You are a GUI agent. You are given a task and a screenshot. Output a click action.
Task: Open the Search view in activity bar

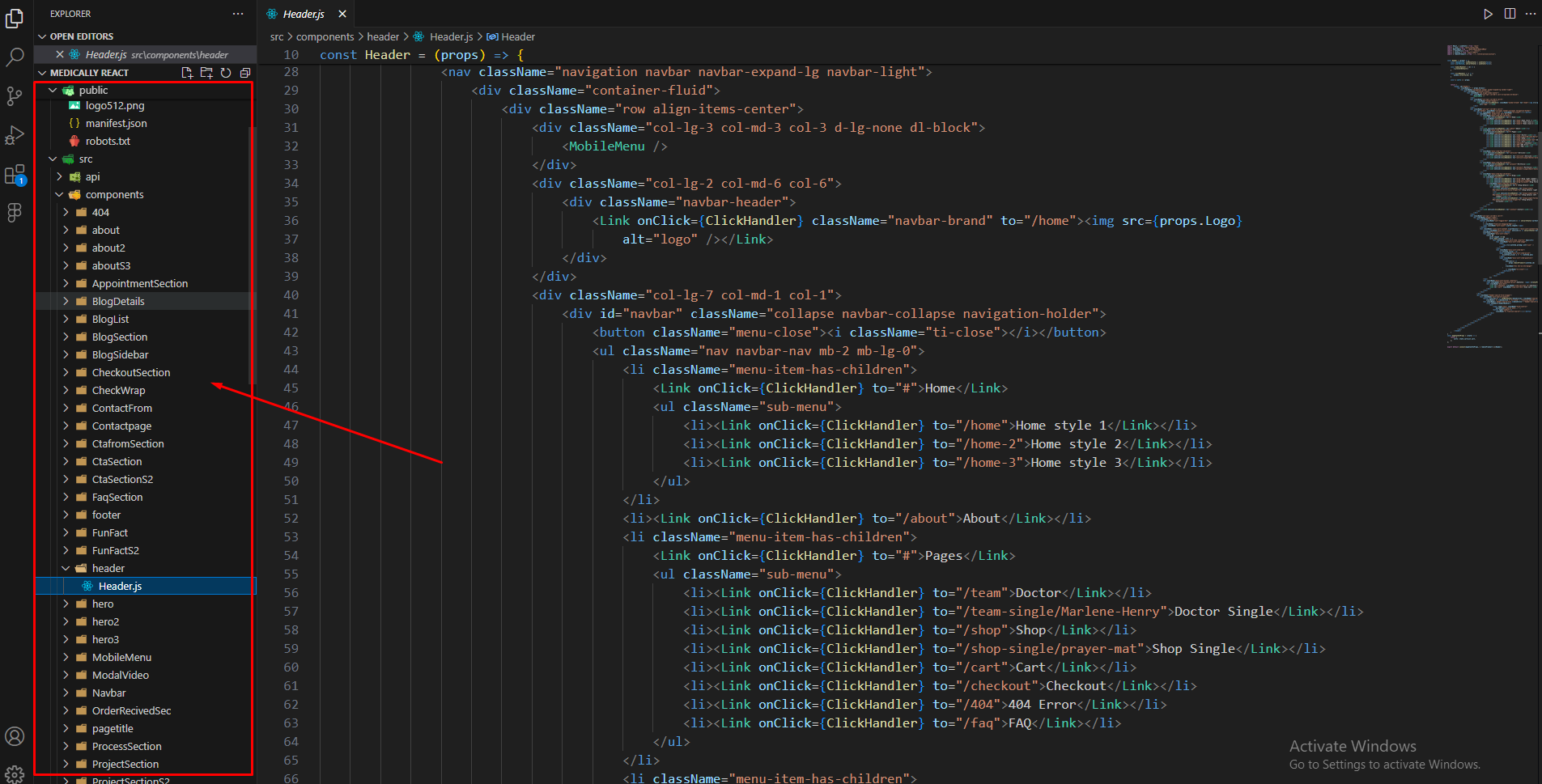point(15,57)
